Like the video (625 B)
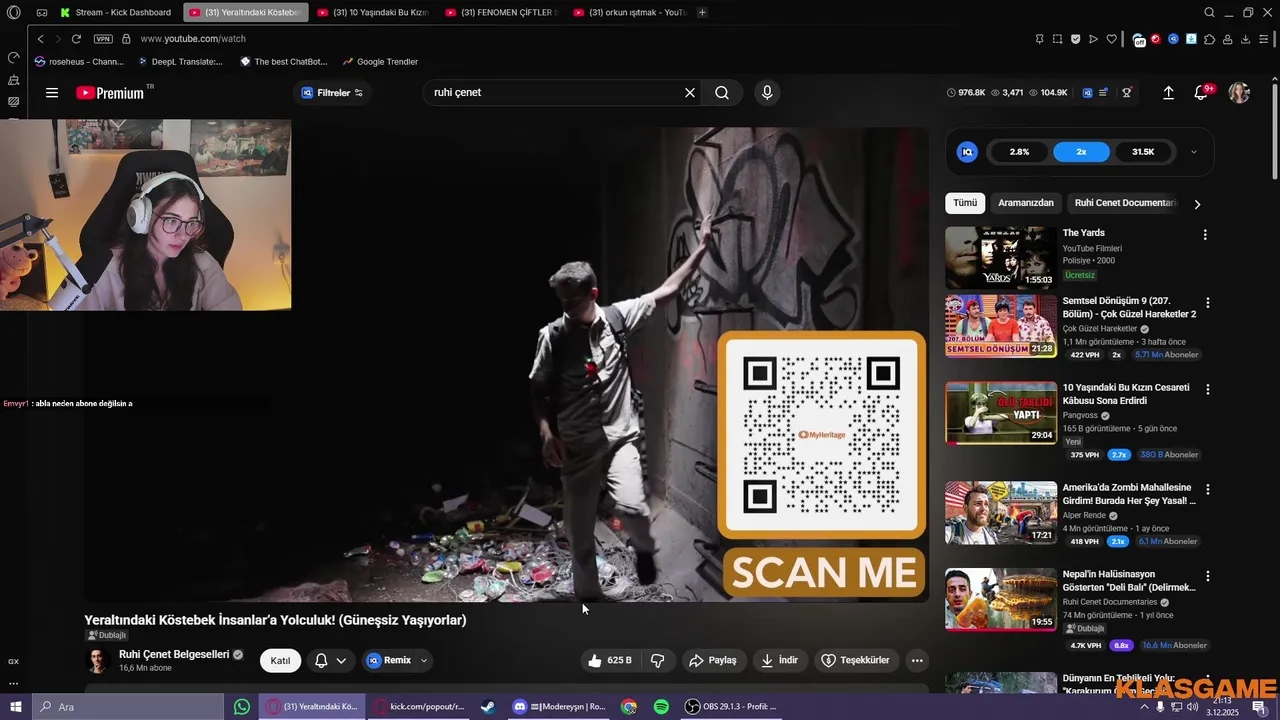The image size is (1280, 720). coord(610,661)
